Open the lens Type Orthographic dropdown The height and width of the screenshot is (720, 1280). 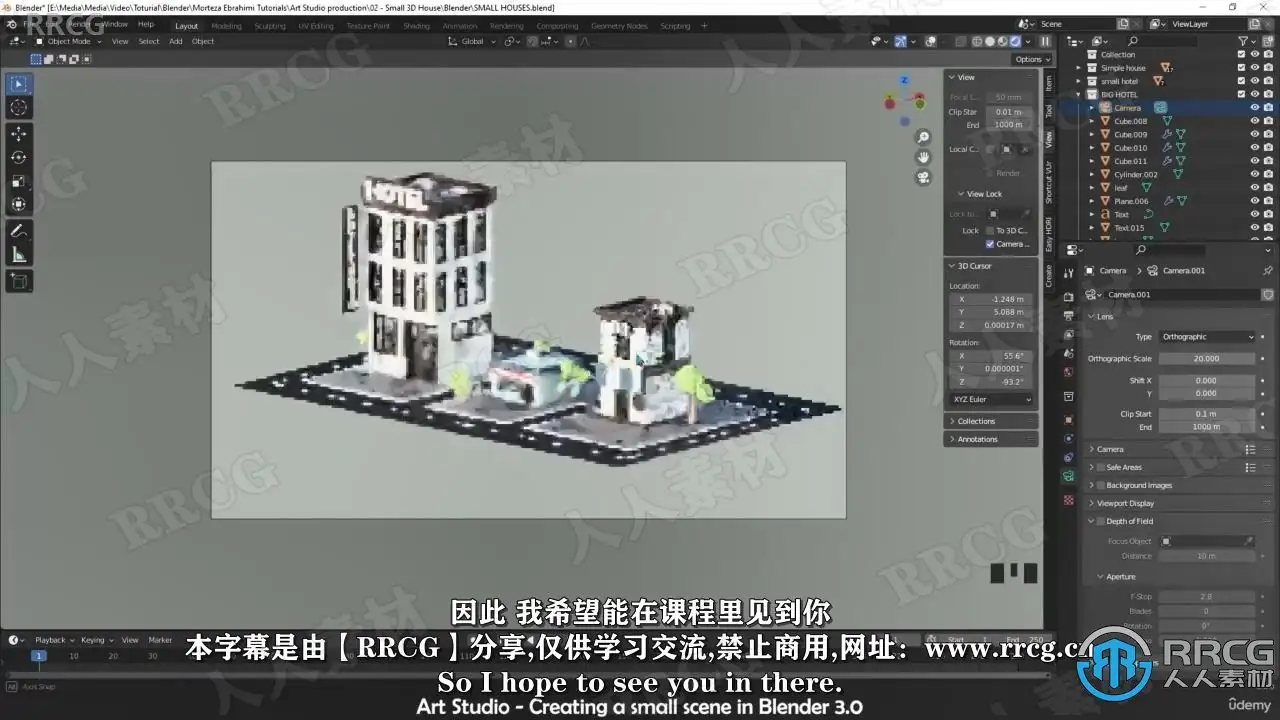(1207, 337)
